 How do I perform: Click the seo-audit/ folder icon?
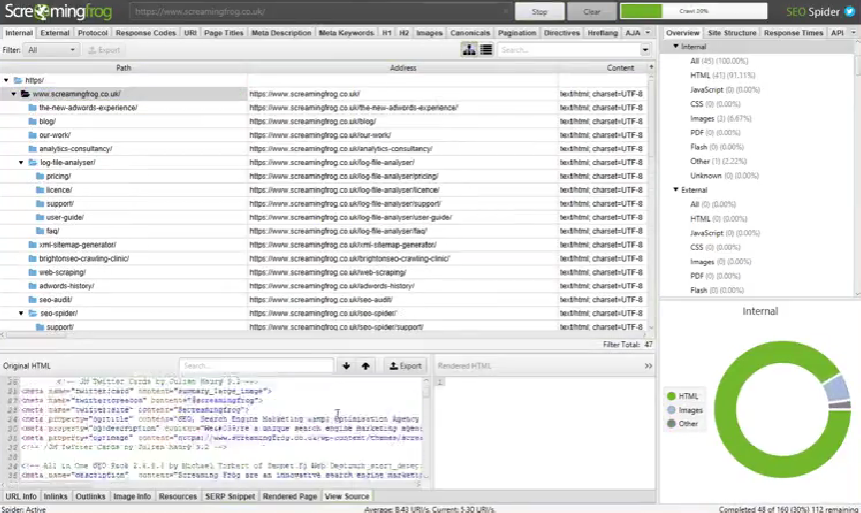[x=32, y=300]
